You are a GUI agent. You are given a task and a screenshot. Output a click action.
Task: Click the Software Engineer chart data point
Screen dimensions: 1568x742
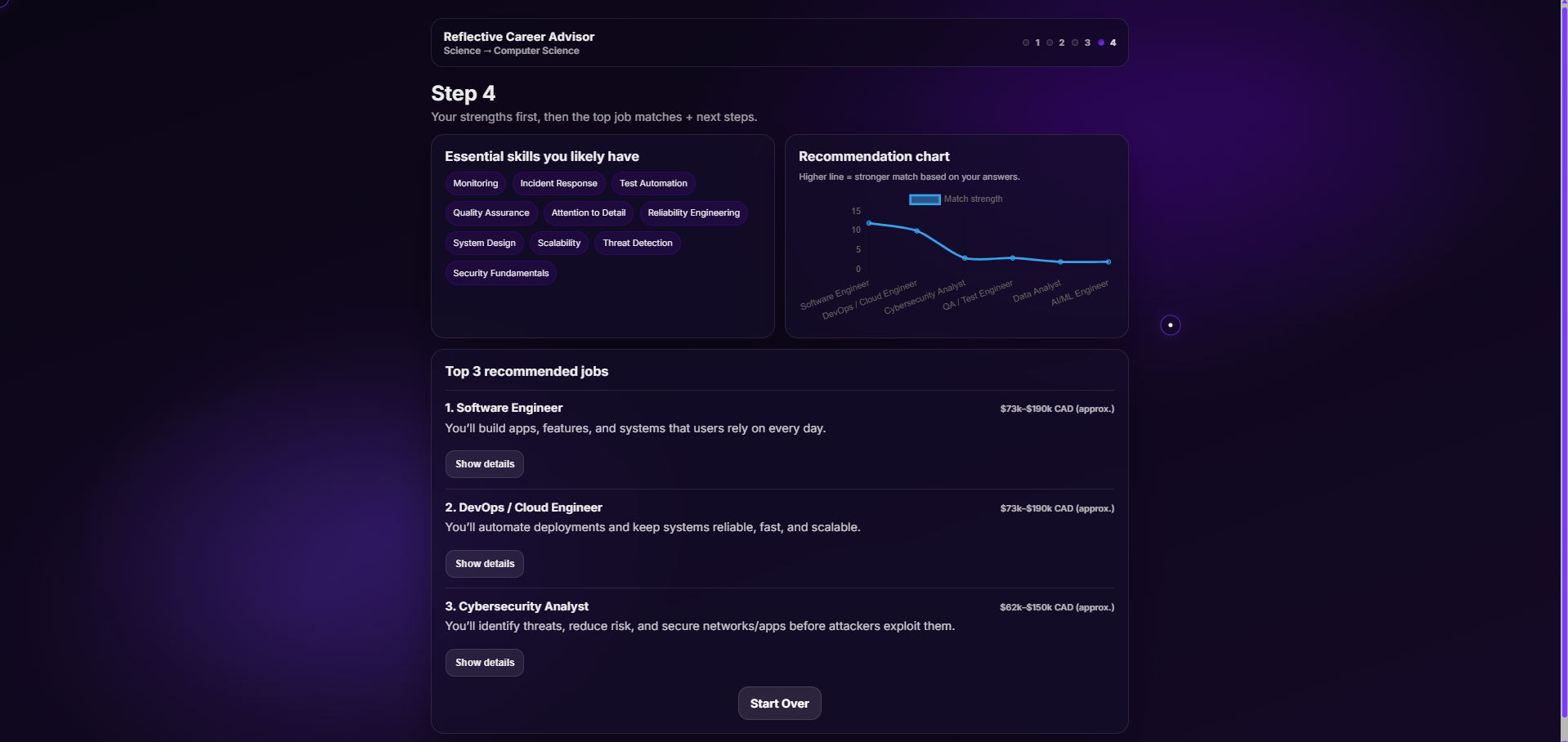coord(869,223)
